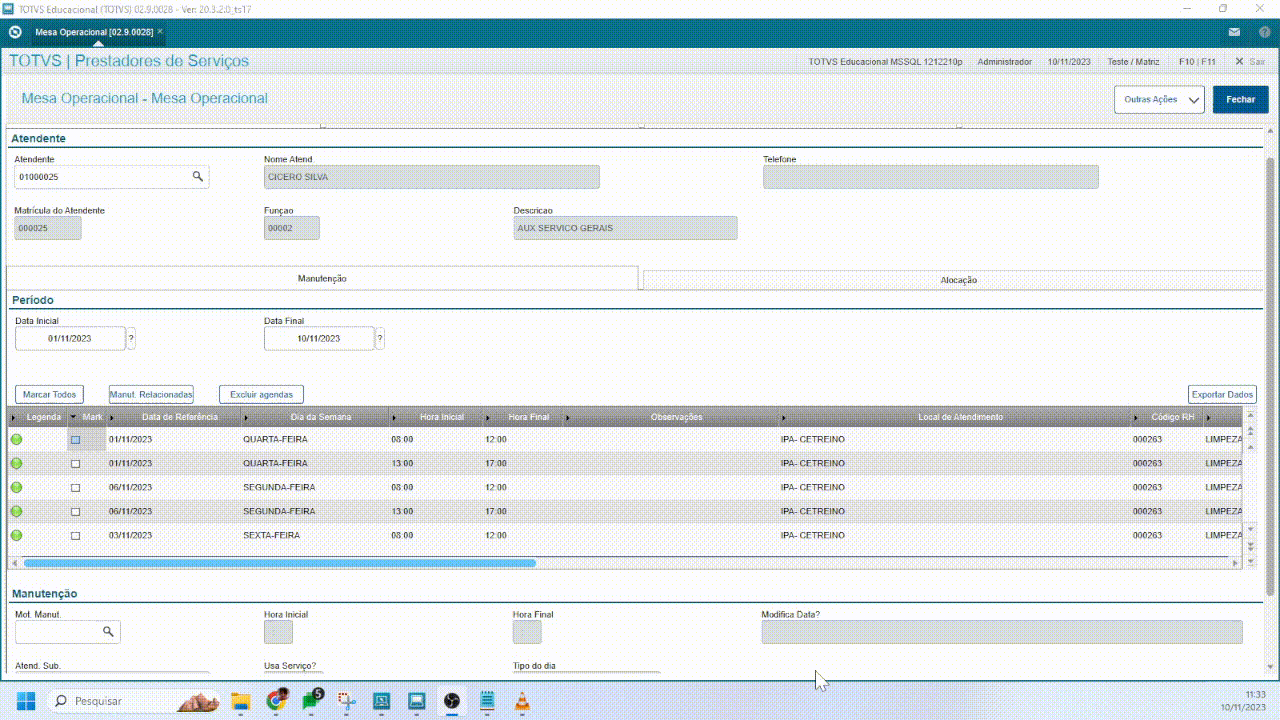Click the Manut. Relacionadas button
1280x720 pixels.
pyautogui.click(x=151, y=395)
